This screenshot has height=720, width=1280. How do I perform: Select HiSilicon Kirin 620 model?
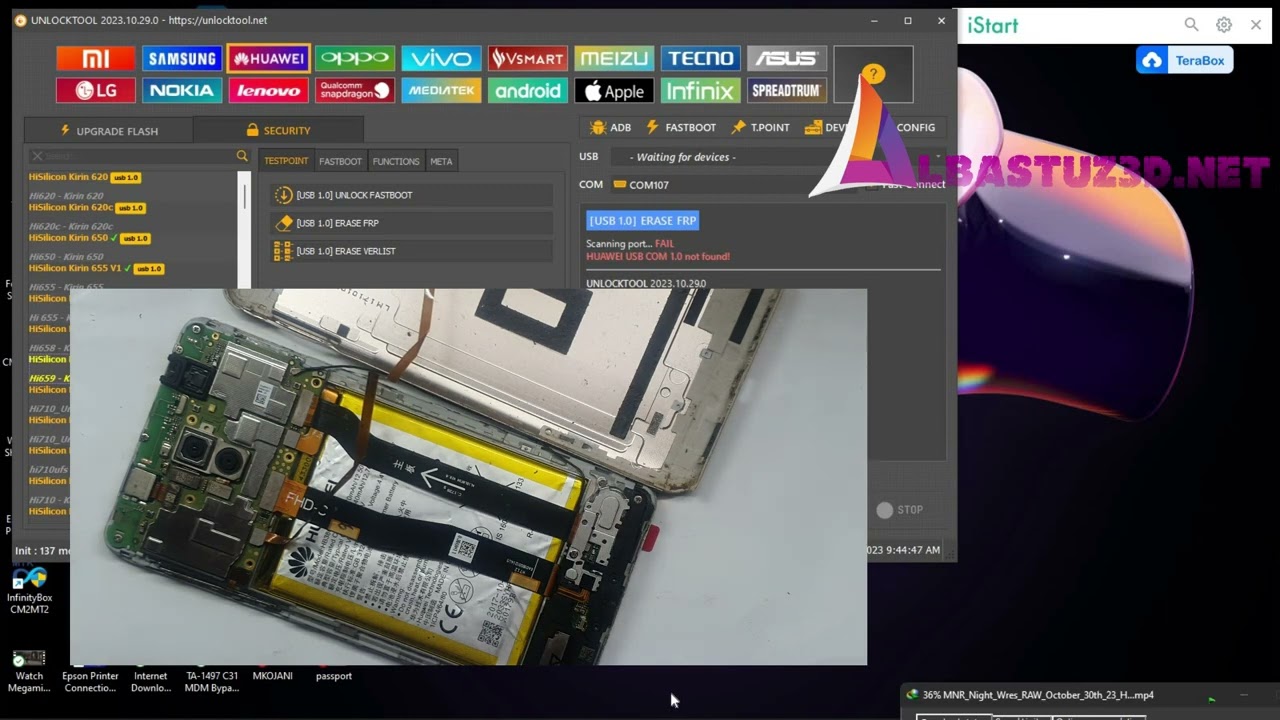click(x=86, y=177)
